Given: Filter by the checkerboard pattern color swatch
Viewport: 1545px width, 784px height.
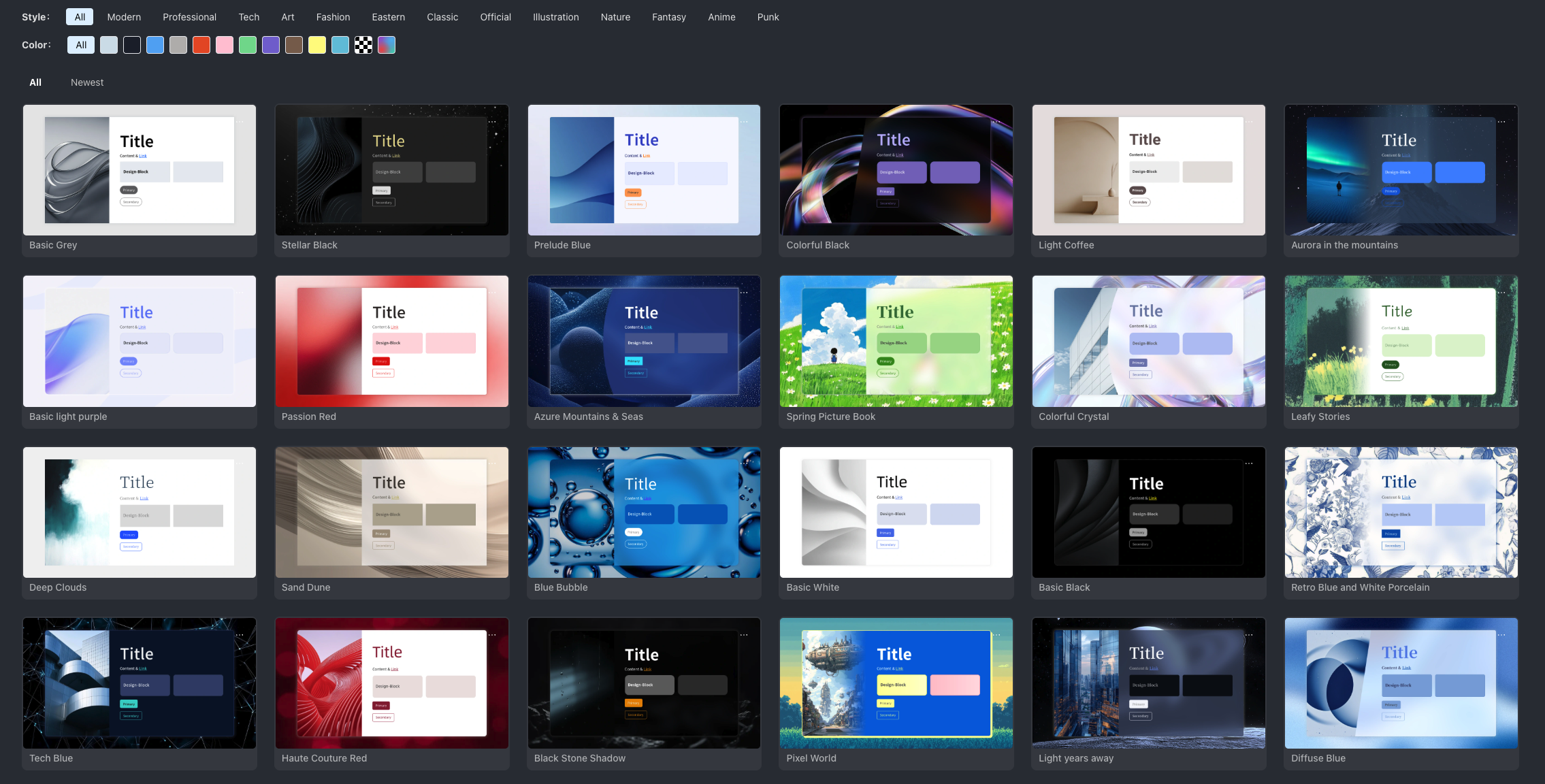Looking at the screenshot, I should coord(363,45).
